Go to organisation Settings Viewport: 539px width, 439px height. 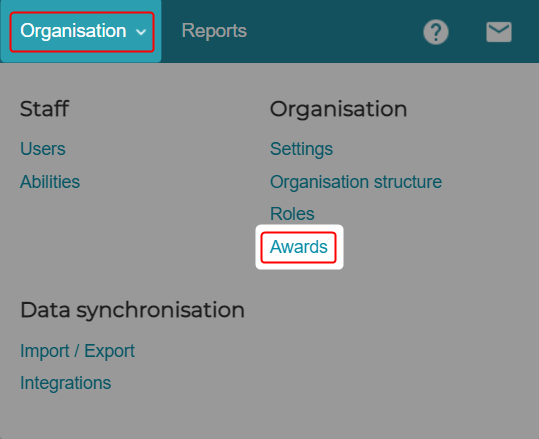(x=301, y=149)
